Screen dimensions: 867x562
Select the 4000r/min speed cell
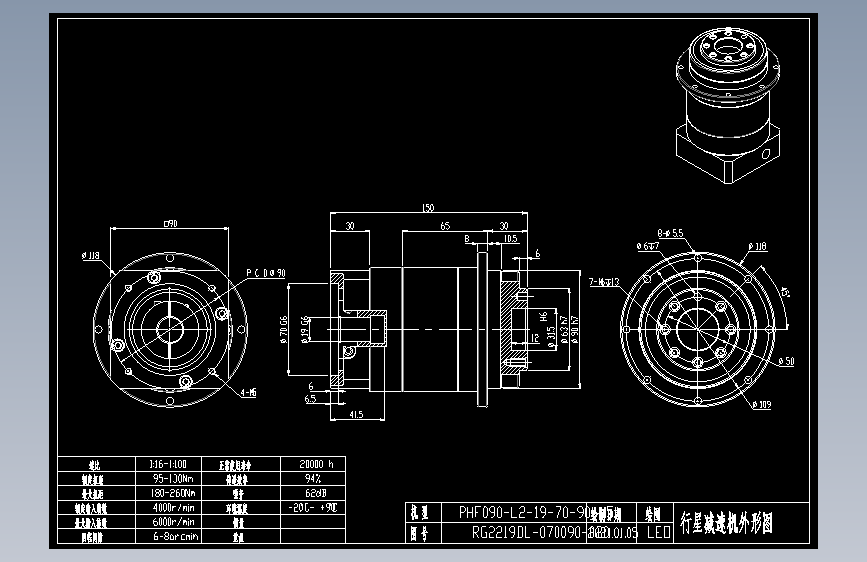click(168, 507)
